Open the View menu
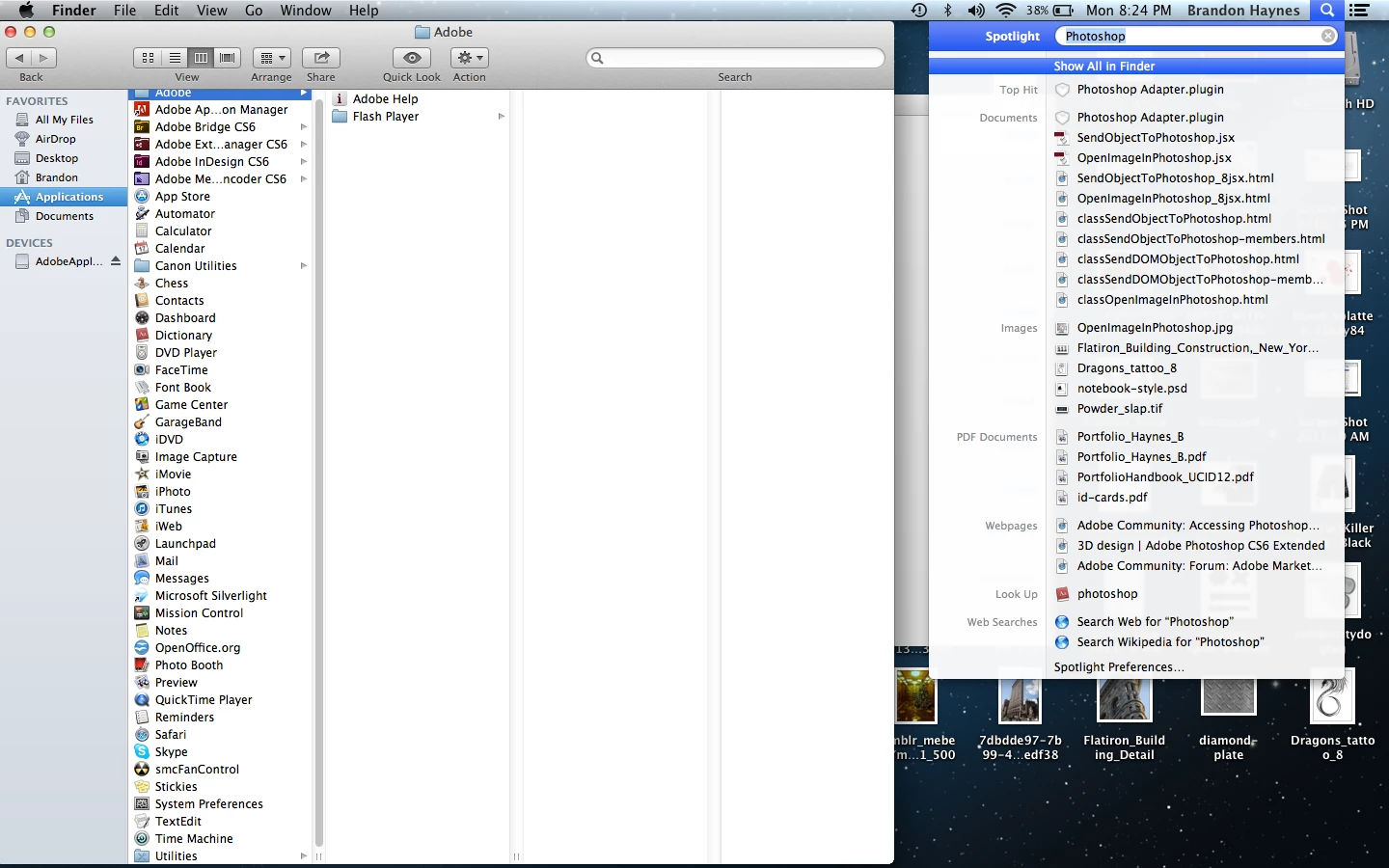Viewport: 1389px width, 868px height. [x=211, y=11]
